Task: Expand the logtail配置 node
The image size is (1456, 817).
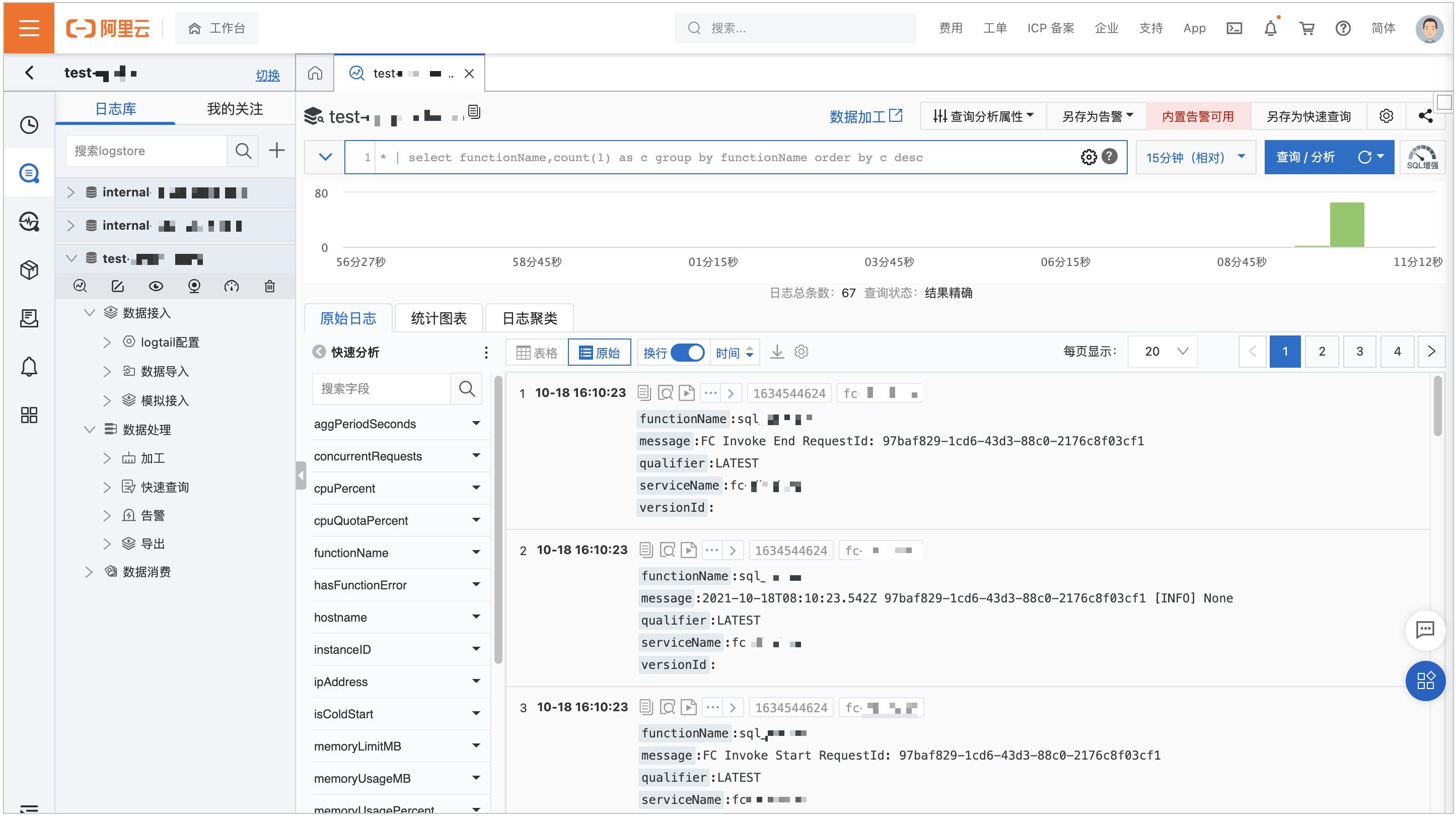Action: click(107, 342)
